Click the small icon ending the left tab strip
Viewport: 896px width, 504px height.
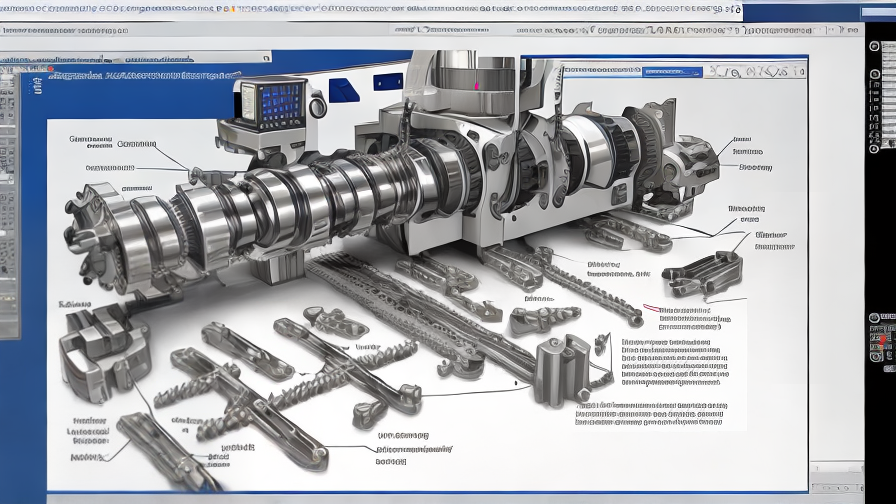point(266,58)
